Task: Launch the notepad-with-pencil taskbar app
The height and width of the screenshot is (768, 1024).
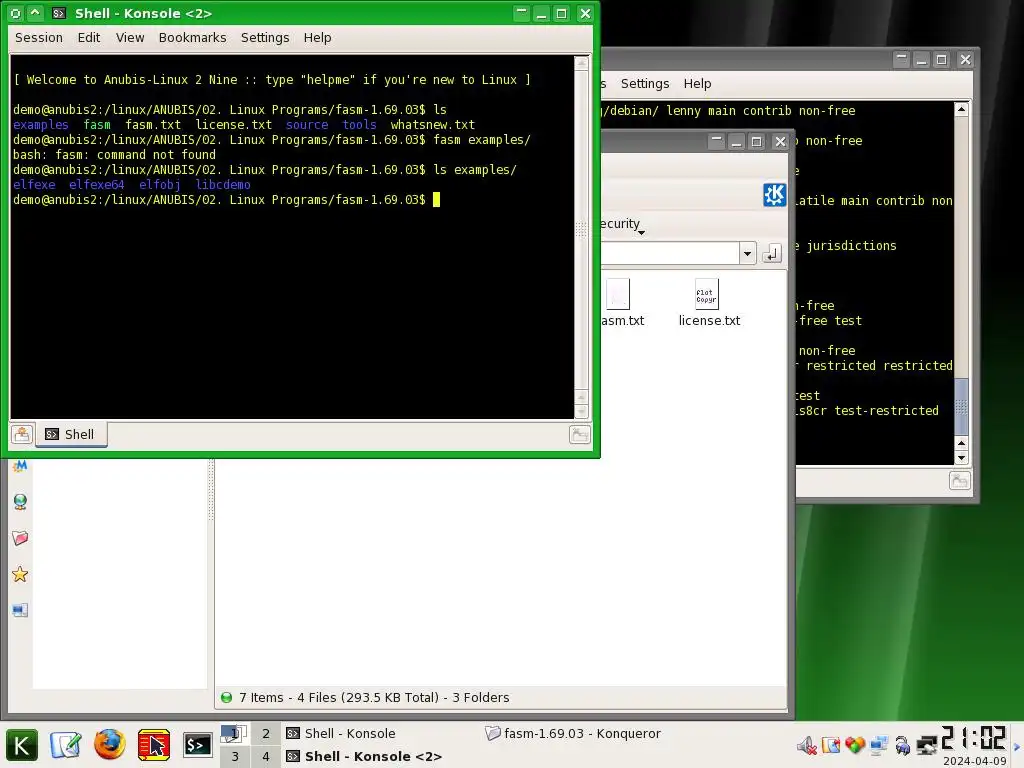Action: click(66, 744)
